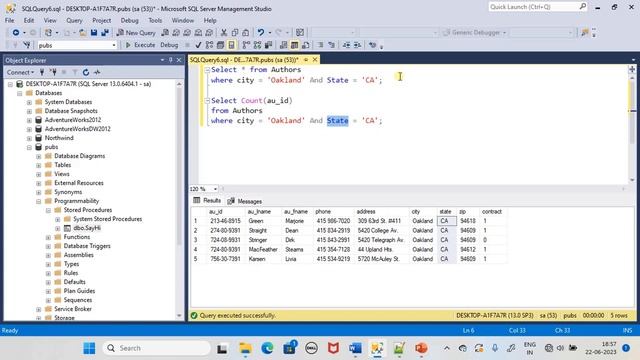
Task: Open the Query Options icon
Action: 220,45
